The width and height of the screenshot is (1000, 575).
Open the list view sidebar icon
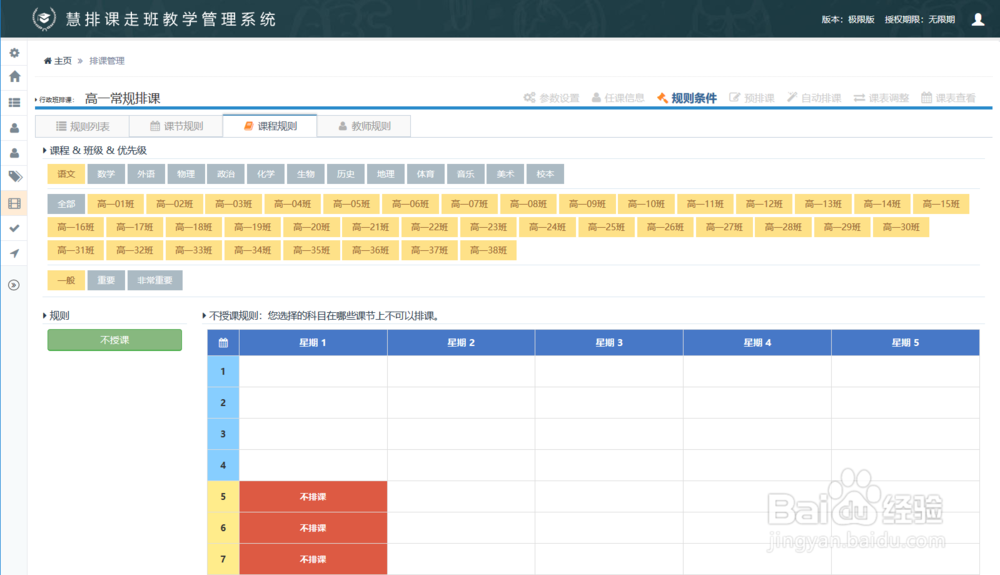point(14,102)
